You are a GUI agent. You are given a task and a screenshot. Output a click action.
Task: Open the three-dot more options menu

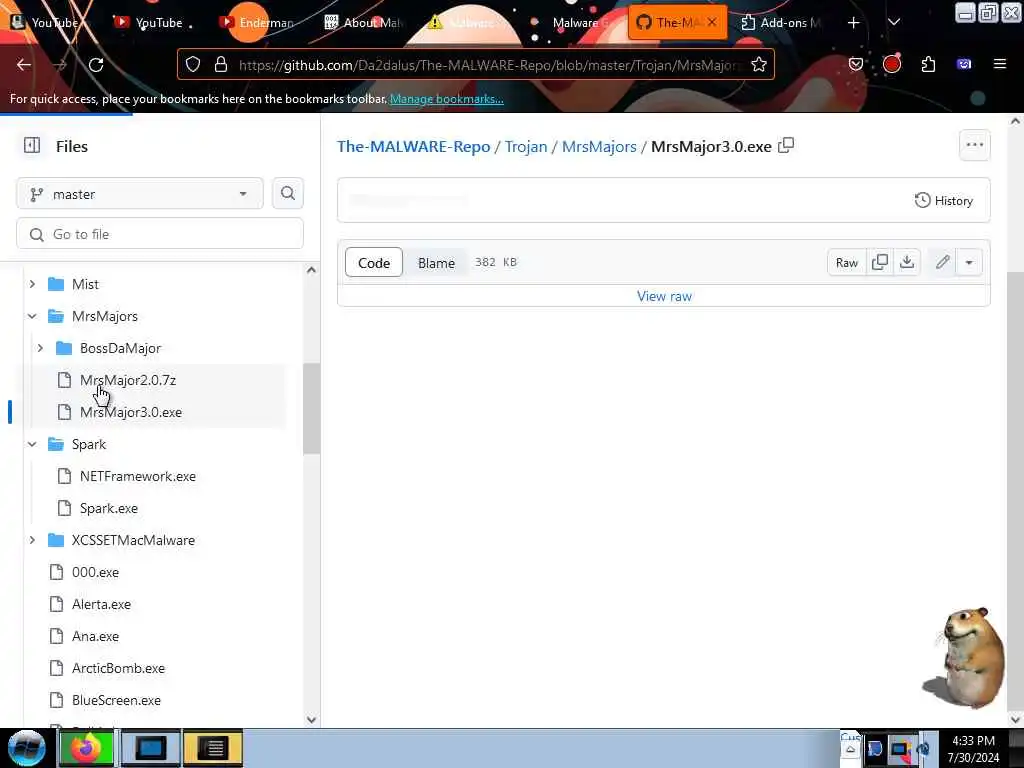point(974,145)
